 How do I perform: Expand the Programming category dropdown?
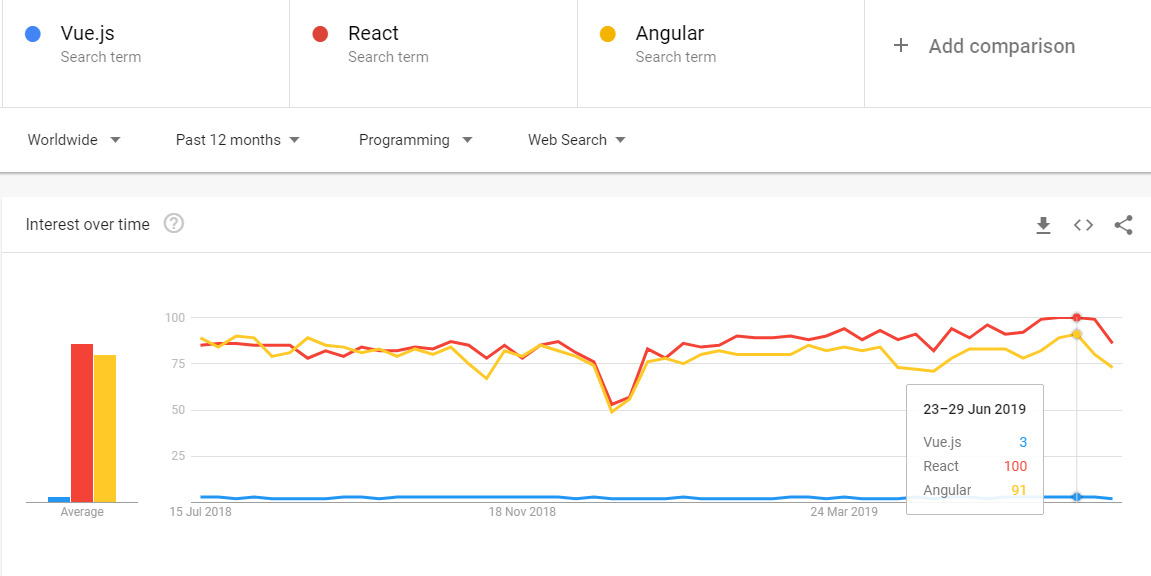[415, 140]
